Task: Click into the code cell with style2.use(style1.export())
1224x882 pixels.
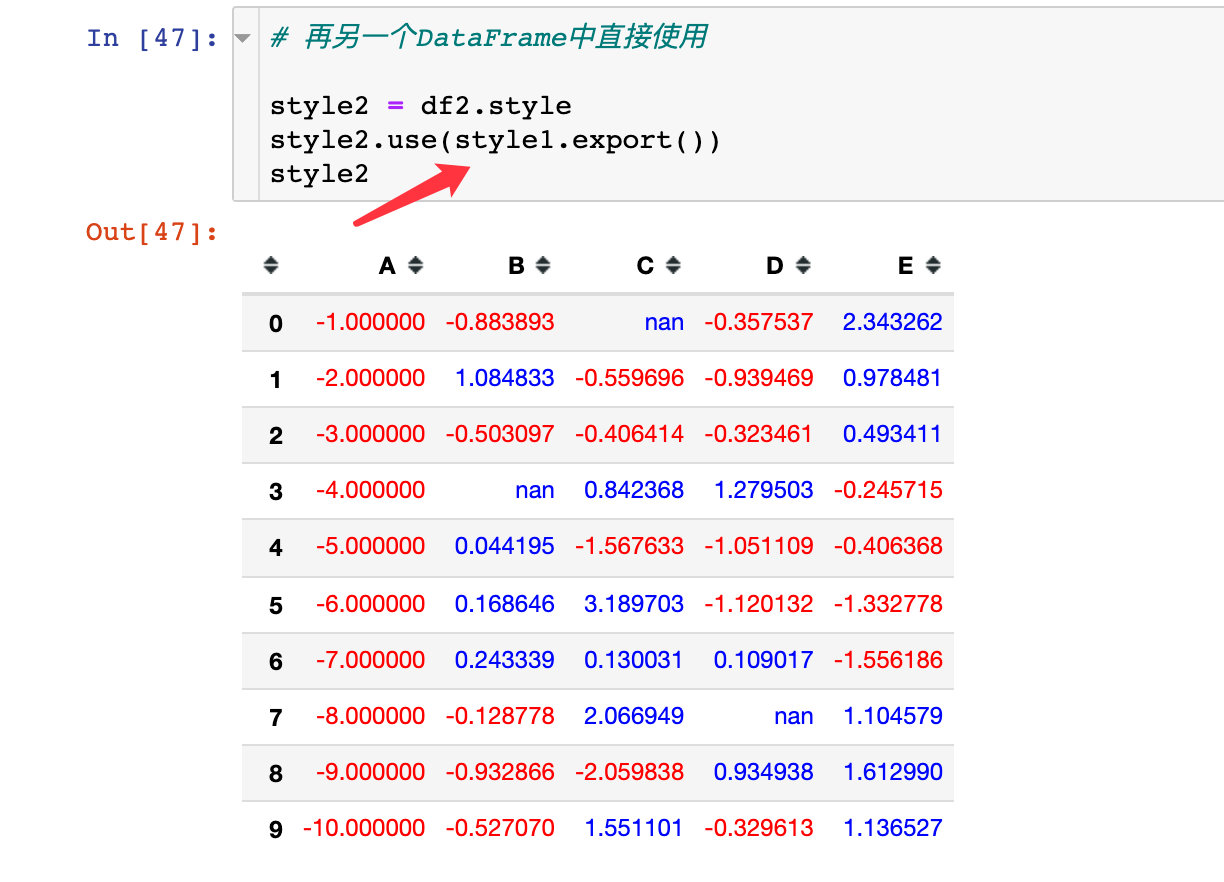Action: point(728,105)
